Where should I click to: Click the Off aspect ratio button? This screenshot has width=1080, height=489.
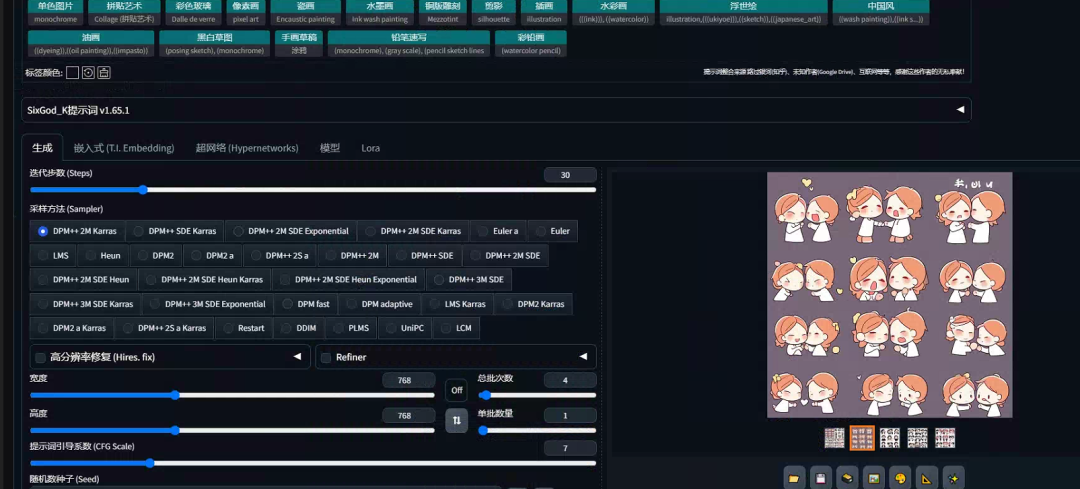456,390
